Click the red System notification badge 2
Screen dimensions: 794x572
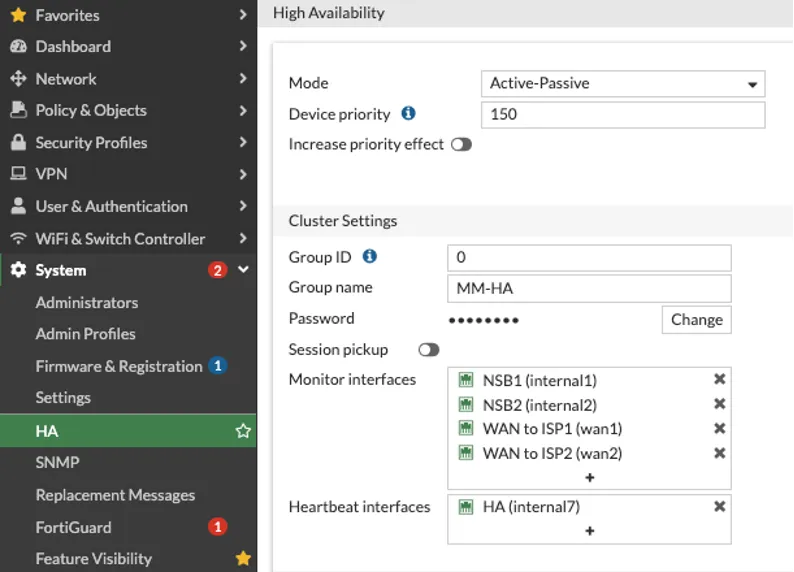tap(217, 270)
